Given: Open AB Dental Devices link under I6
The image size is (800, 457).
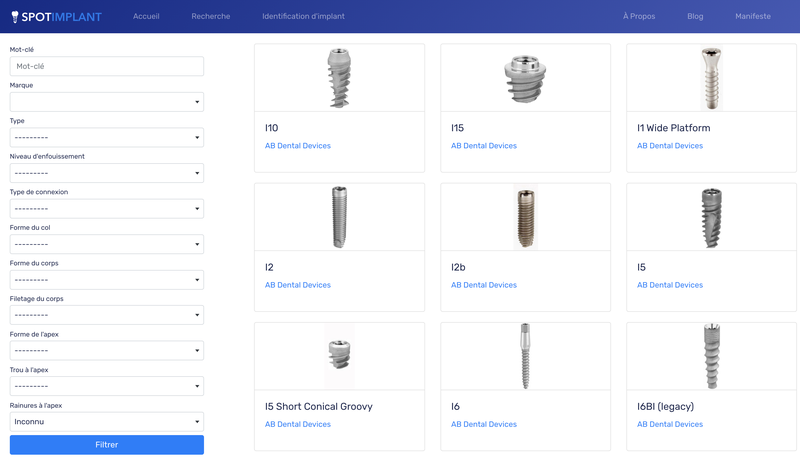Looking at the screenshot, I should 484,424.
